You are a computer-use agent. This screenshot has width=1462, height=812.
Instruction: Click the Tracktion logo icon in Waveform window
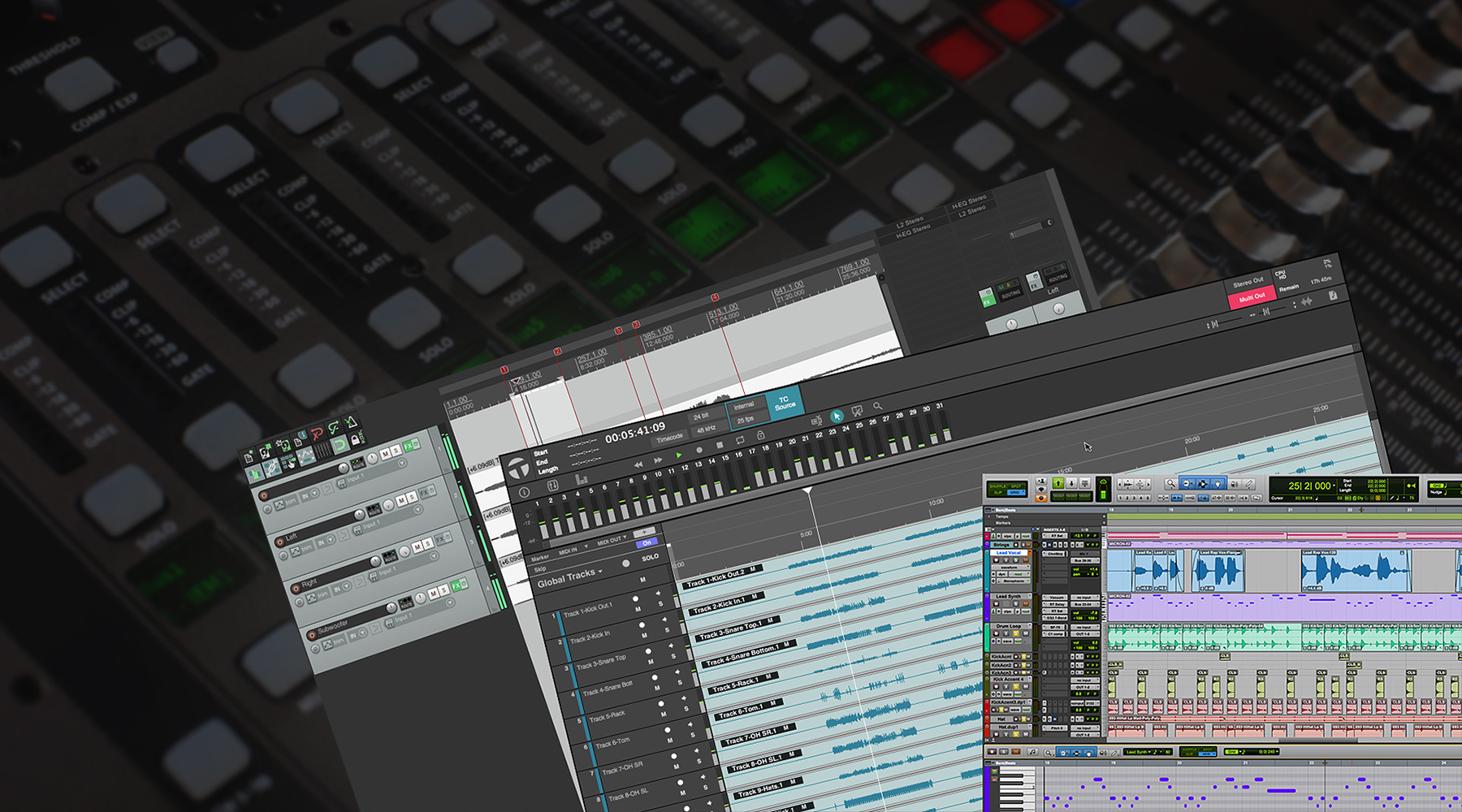(x=519, y=468)
